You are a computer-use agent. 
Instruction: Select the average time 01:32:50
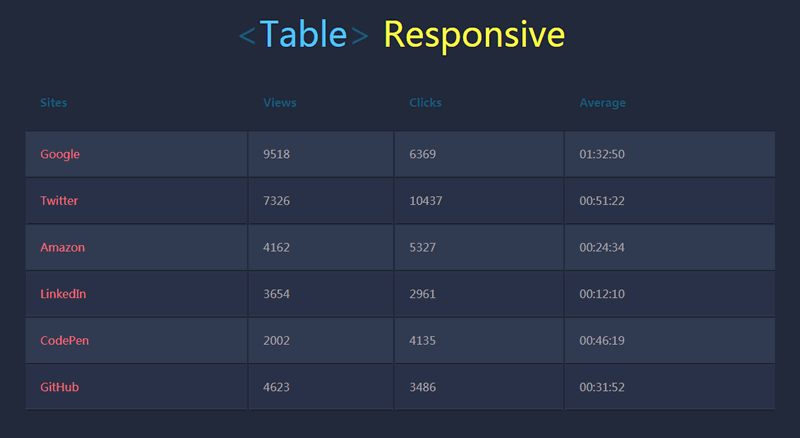click(602, 154)
